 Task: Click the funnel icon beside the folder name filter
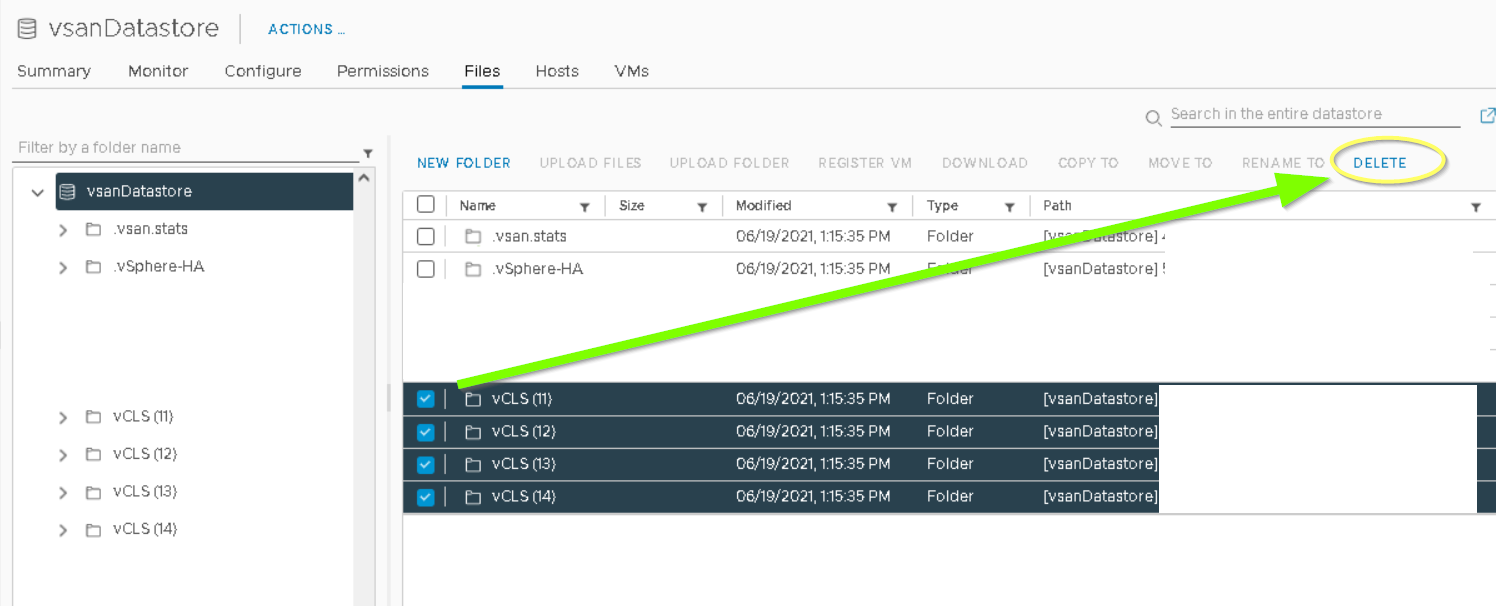tap(368, 153)
